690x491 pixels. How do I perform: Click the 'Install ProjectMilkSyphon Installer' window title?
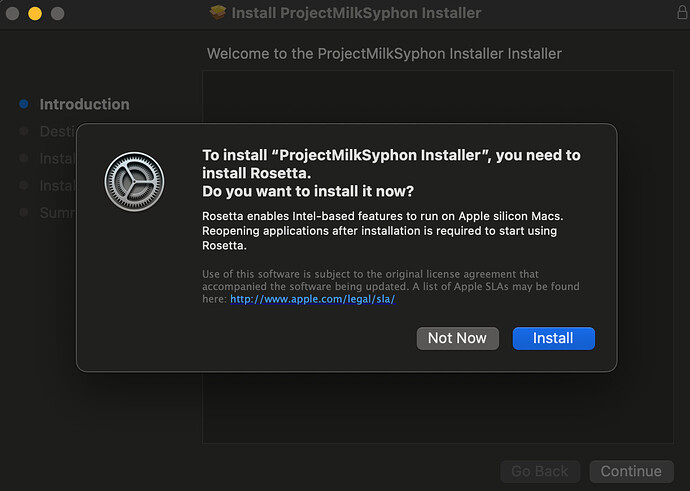[356, 13]
